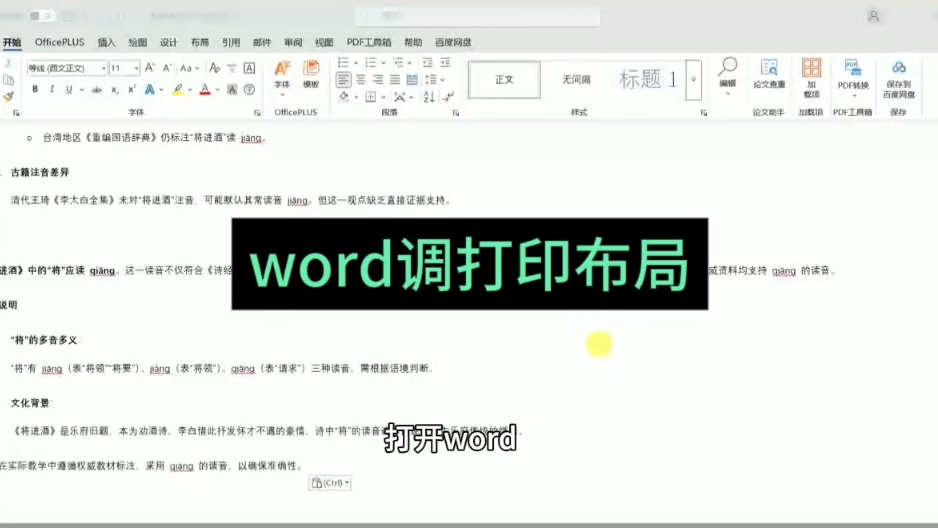938x528 pixels.
Task: Toggle underline formatting
Action: click(x=69, y=89)
